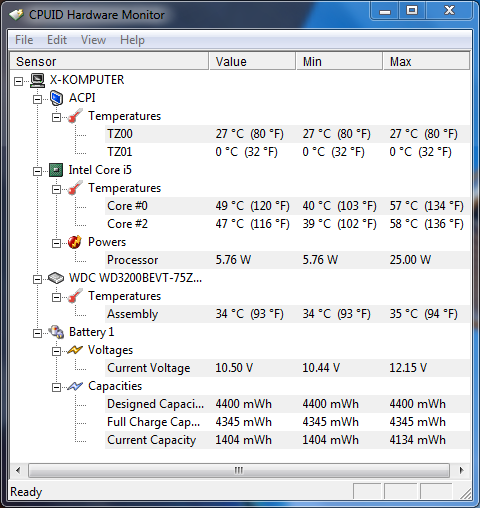Image resolution: width=480 pixels, height=508 pixels.
Task: Click the Sensor column header
Action: point(109,61)
